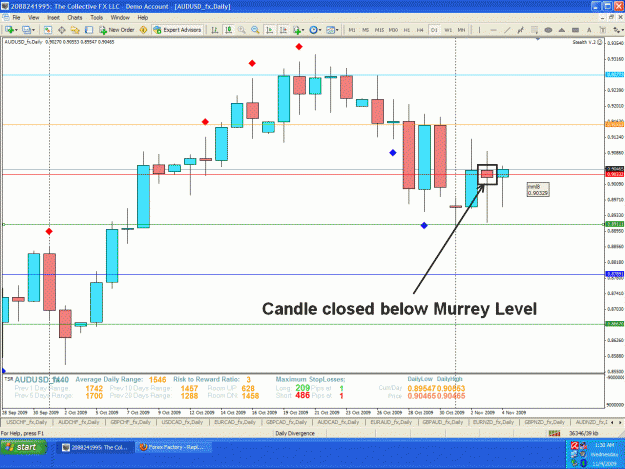Image resolution: width=625 pixels, height=469 pixels.
Task: Select the equidistant channel tool
Action: pyautogui.click(x=521, y=30)
